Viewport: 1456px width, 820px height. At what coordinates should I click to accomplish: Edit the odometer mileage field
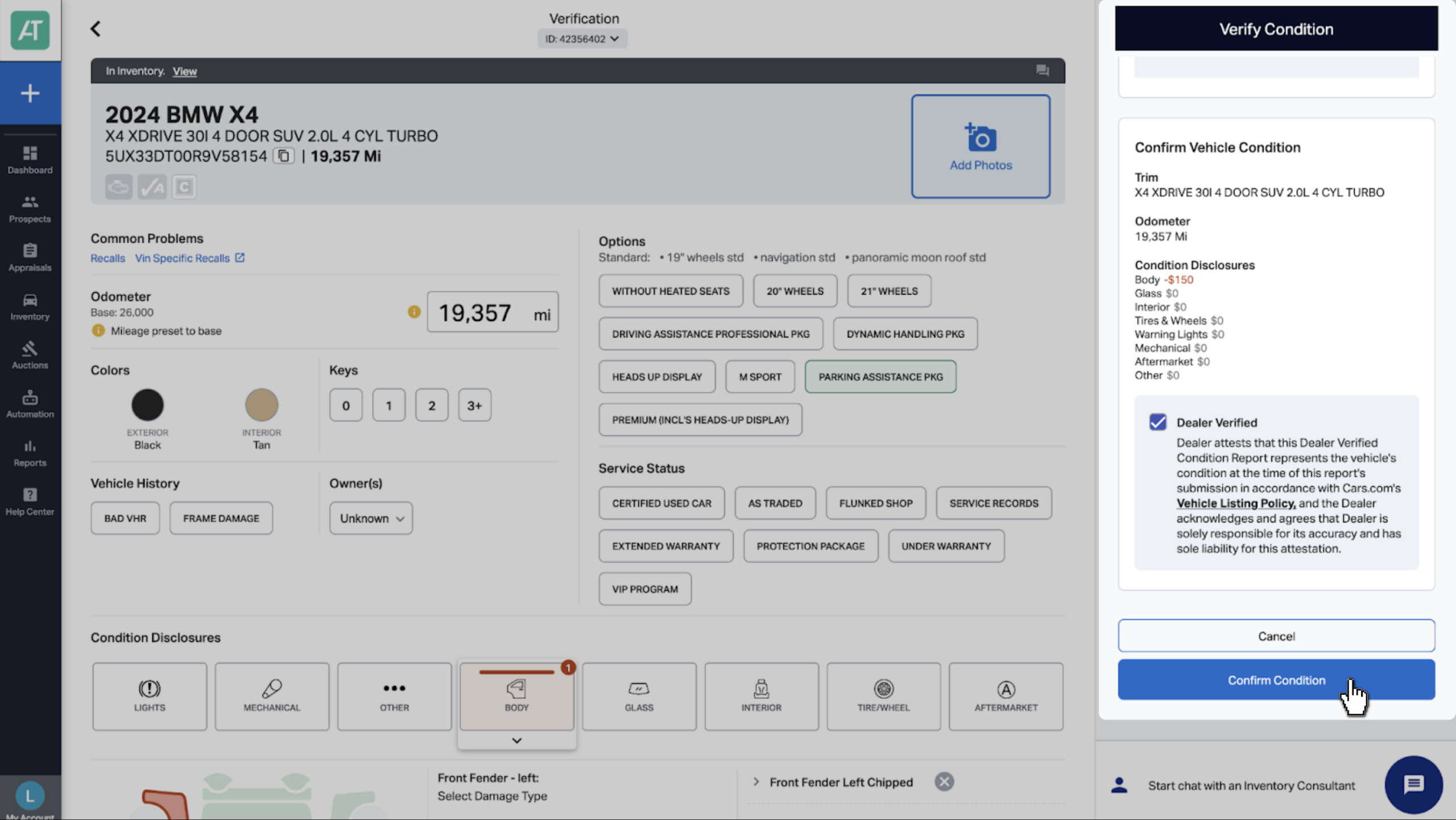point(493,312)
